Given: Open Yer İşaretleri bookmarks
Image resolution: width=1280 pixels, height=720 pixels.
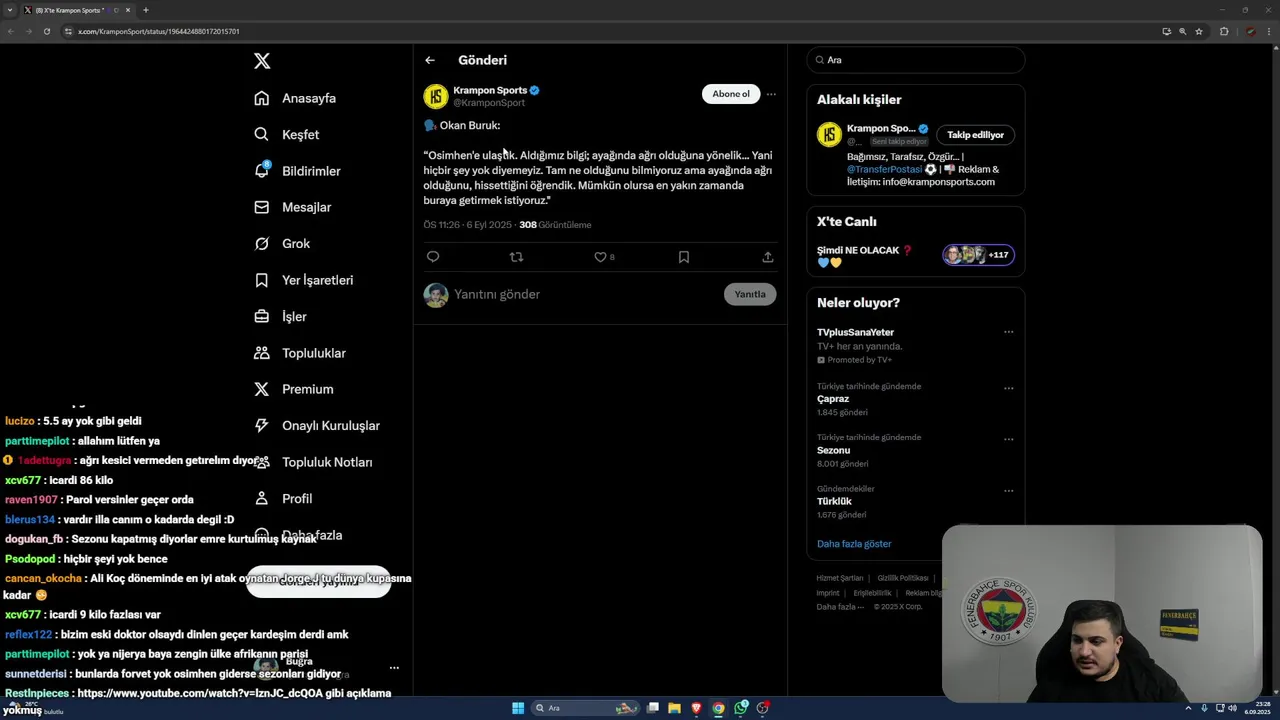Looking at the screenshot, I should 303,280.
